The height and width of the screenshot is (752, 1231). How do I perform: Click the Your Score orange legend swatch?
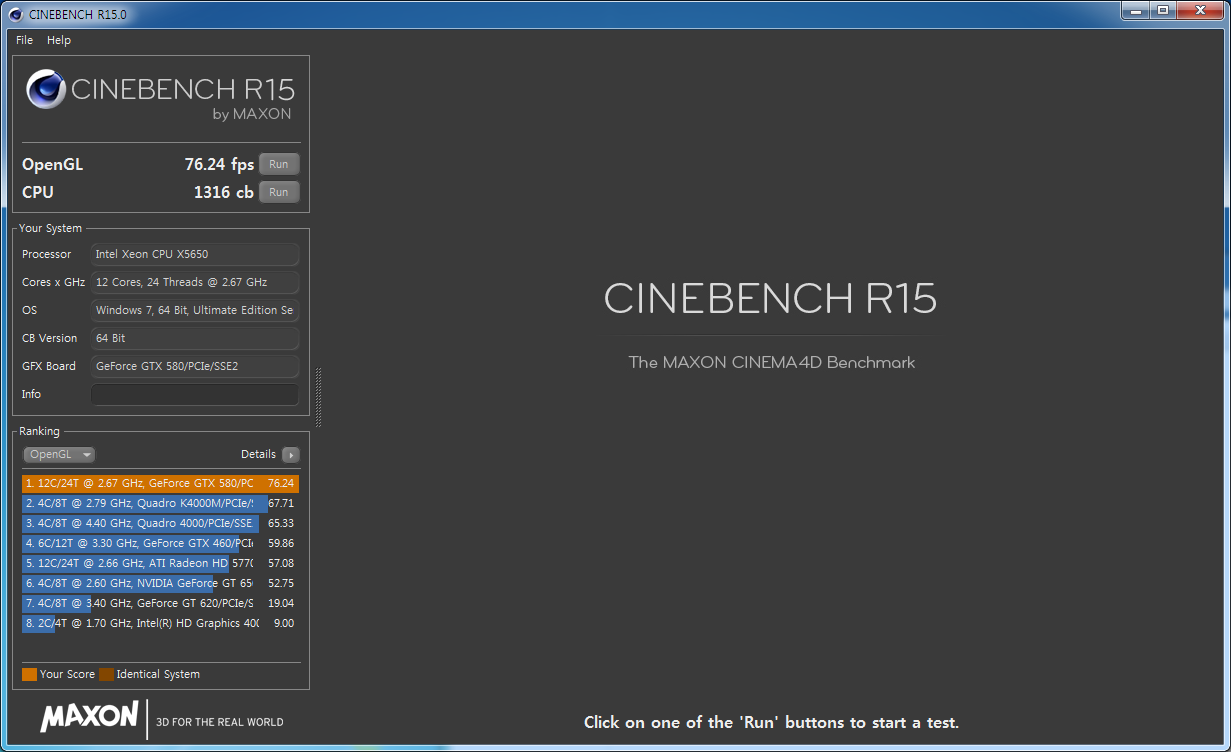tap(29, 674)
